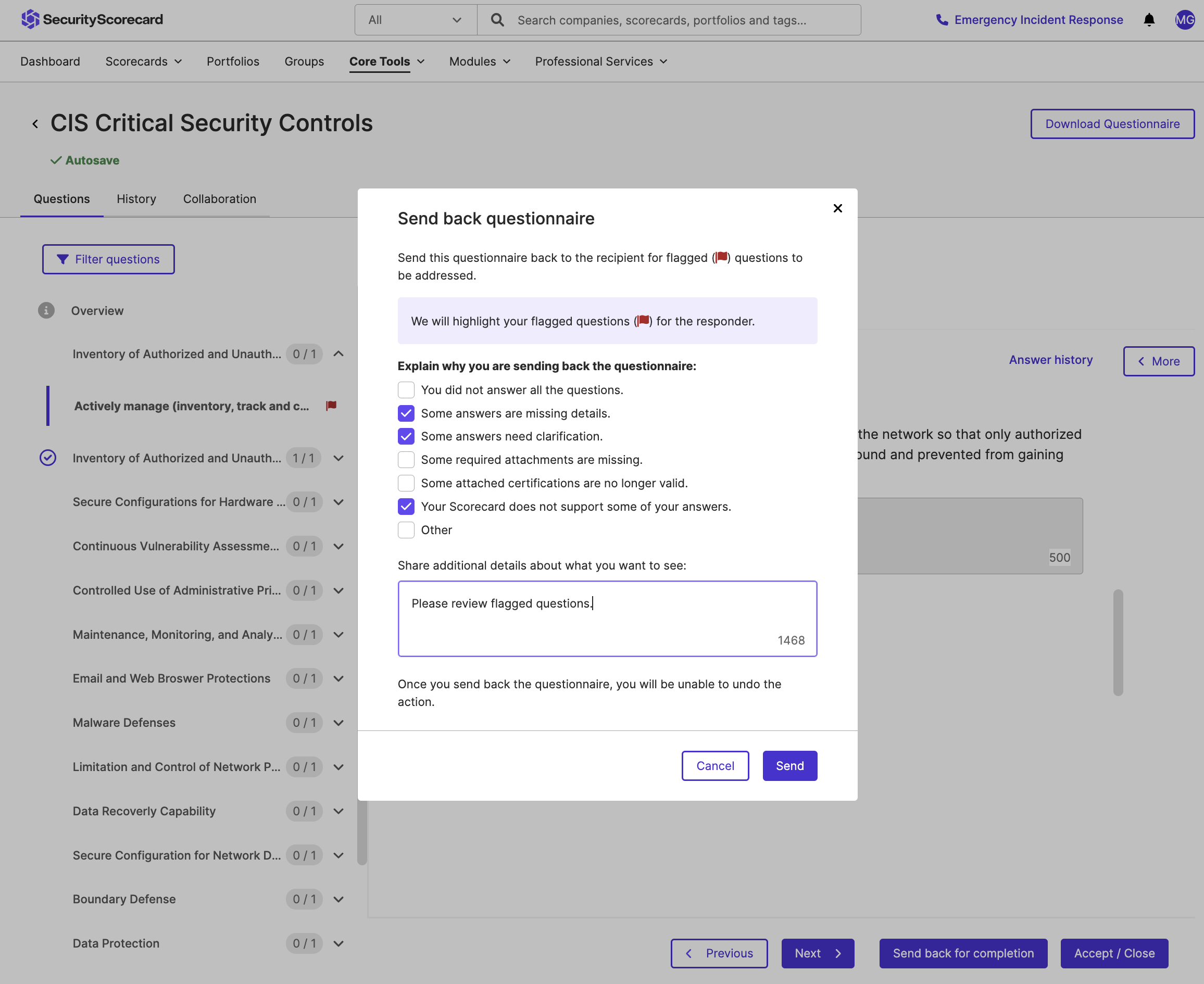1204x984 pixels.
Task: Go to the Next question
Action: 818,953
